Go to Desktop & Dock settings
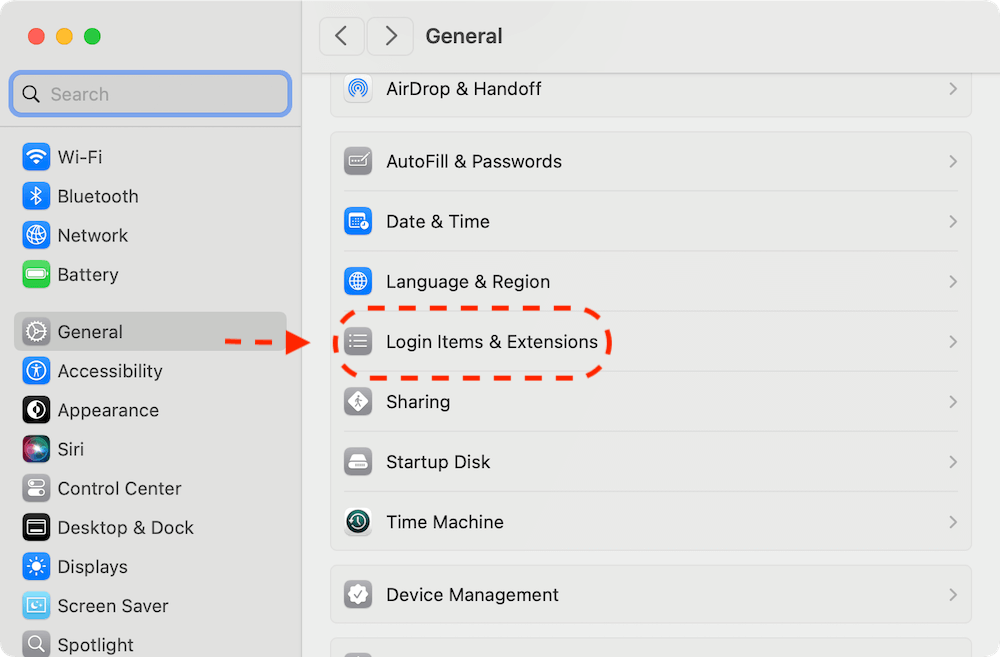This screenshot has height=657, width=1000. click(x=125, y=527)
